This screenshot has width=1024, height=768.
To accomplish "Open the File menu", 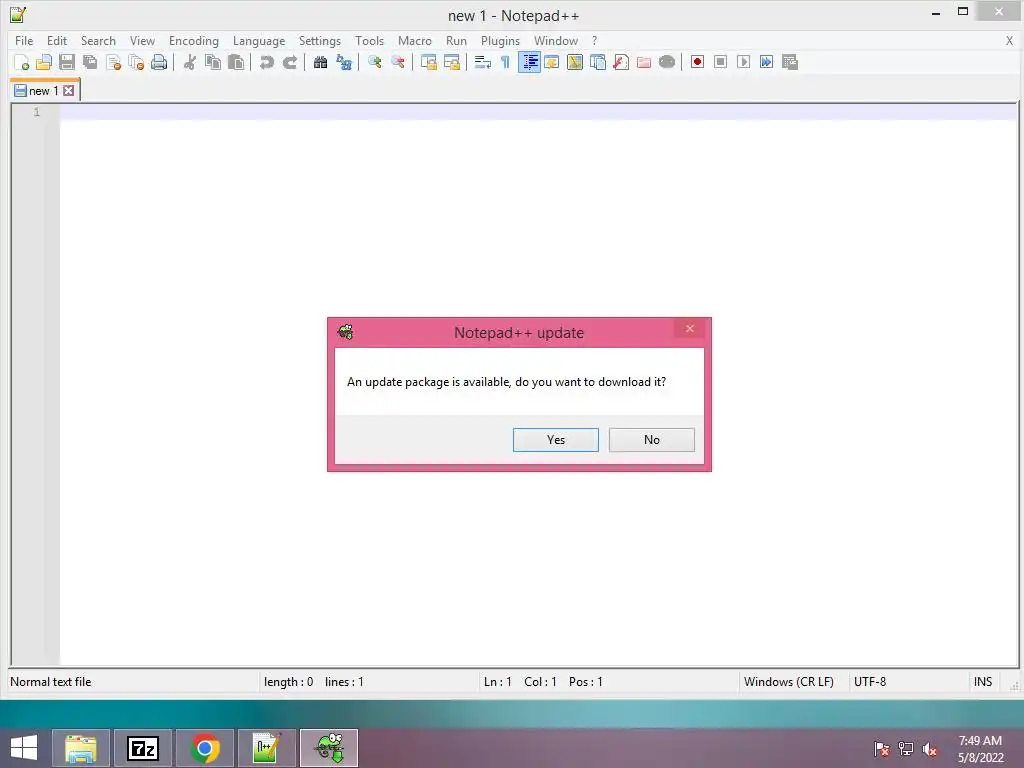I will pyautogui.click(x=24, y=40).
